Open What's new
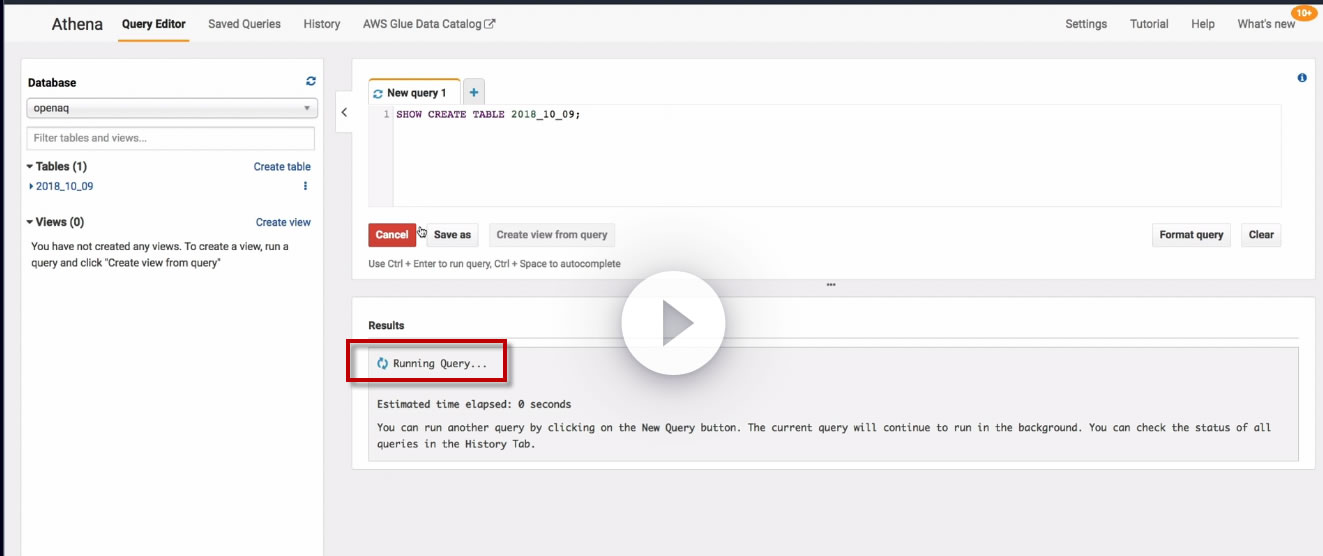 pos(1266,24)
